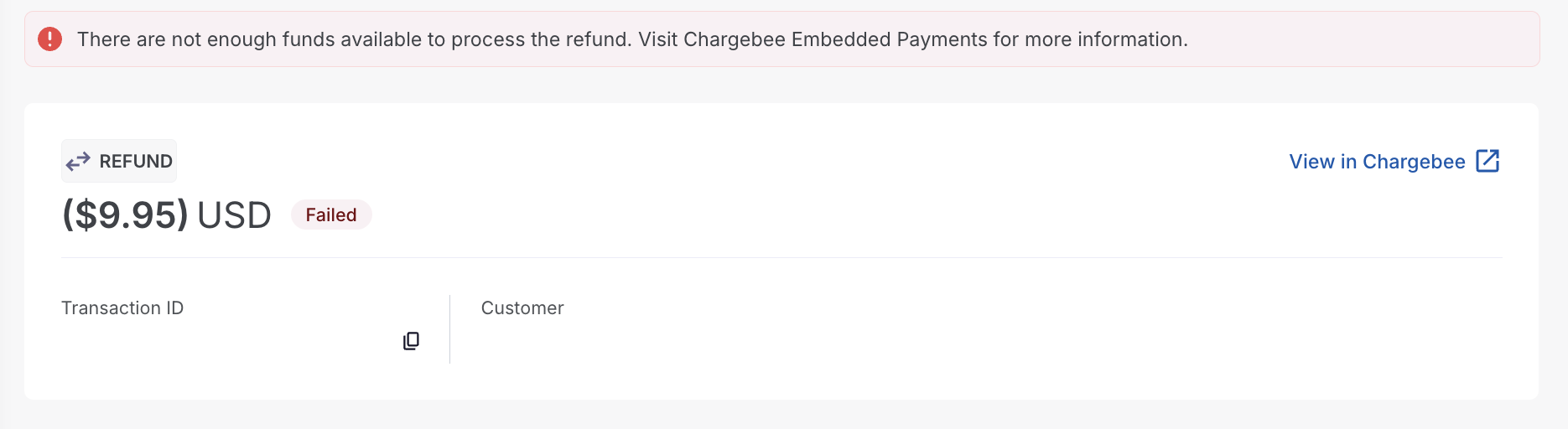
Task: Select the ($9.95) refund amount
Action: (125, 215)
